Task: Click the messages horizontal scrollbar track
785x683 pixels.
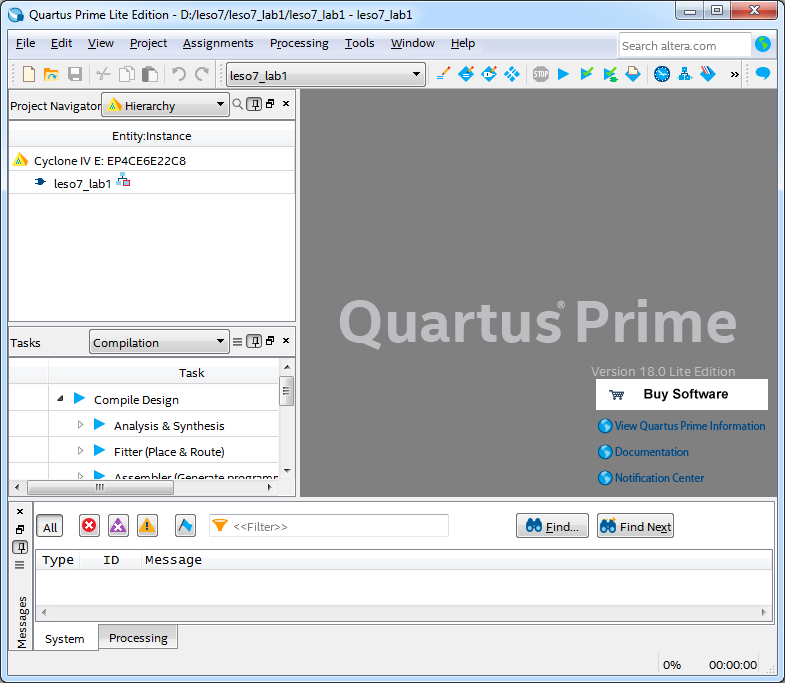Action: 404,612
